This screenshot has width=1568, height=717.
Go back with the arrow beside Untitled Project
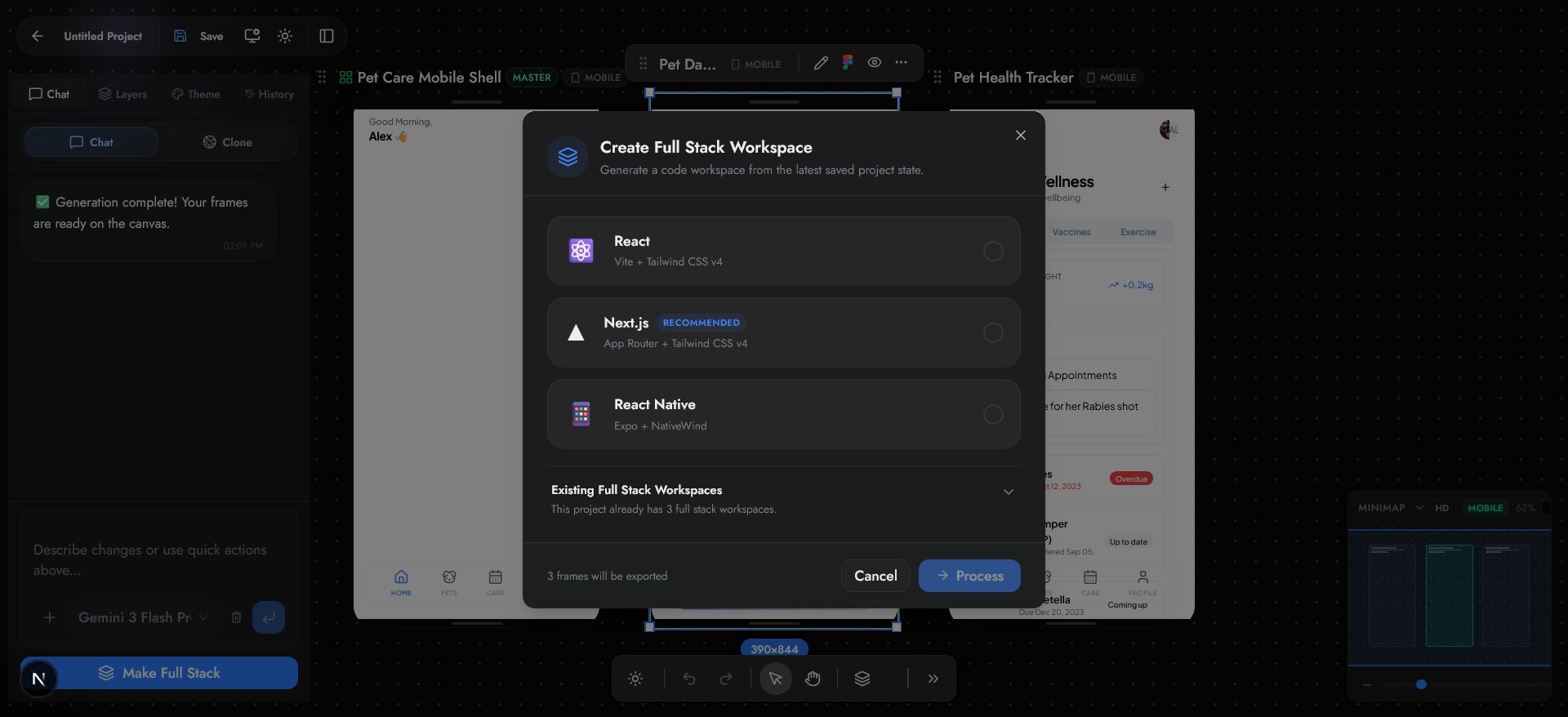38,36
